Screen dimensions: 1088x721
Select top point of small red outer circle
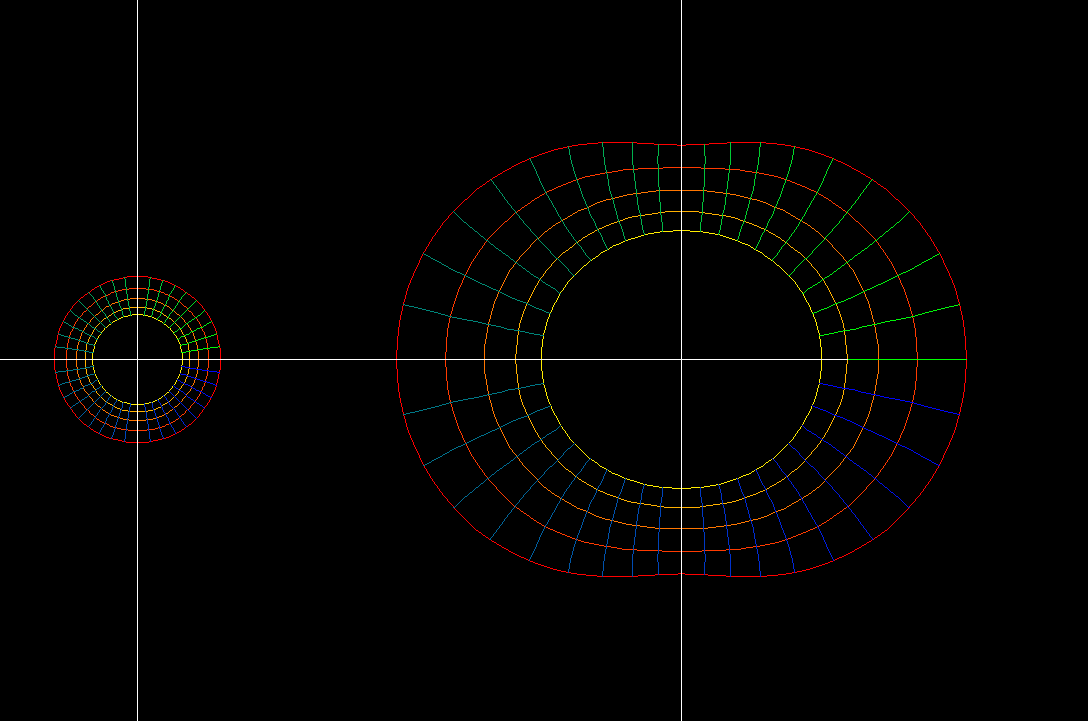tap(137, 276)
